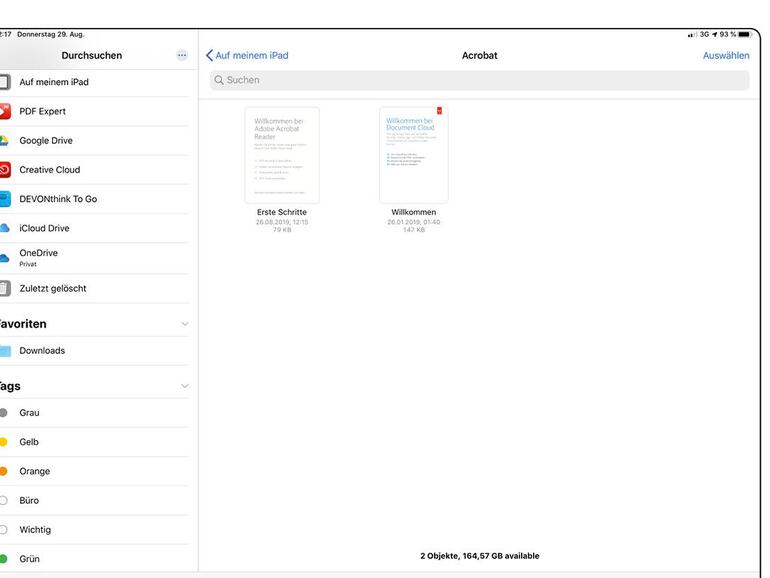Filter by the Wichtig tag label
Image resolution: width=770 pixels, height=578 pixels.
pyautogui.click(x=35, y=529)
